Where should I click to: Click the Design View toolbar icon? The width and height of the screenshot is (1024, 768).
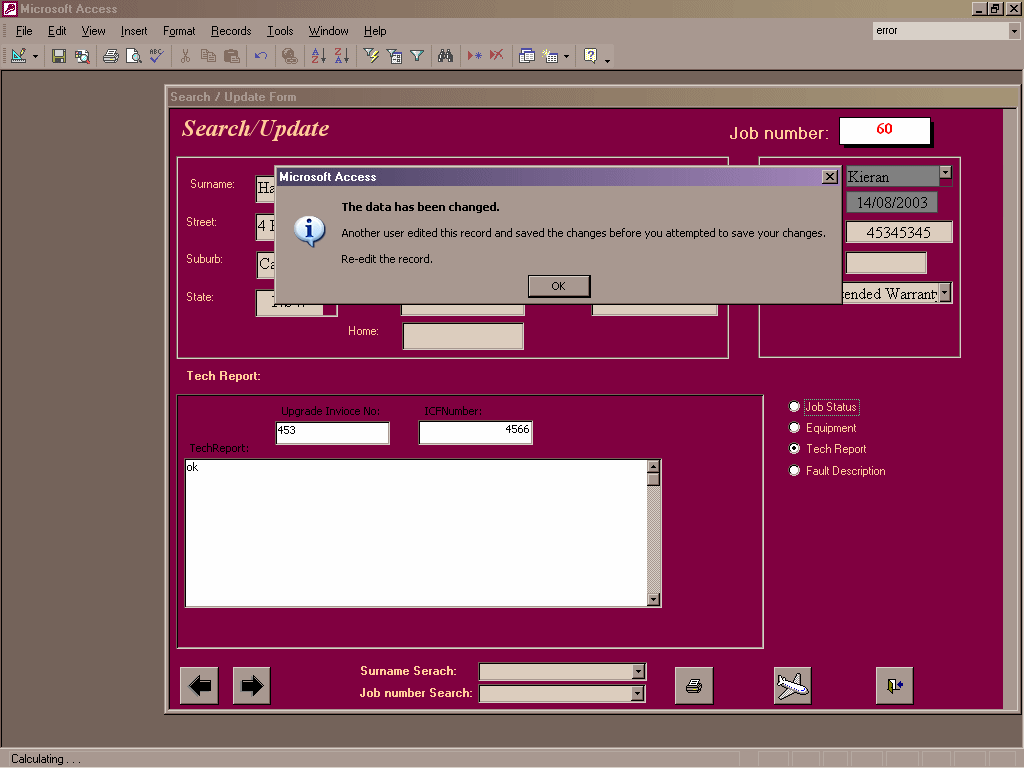tap(18, 56)
